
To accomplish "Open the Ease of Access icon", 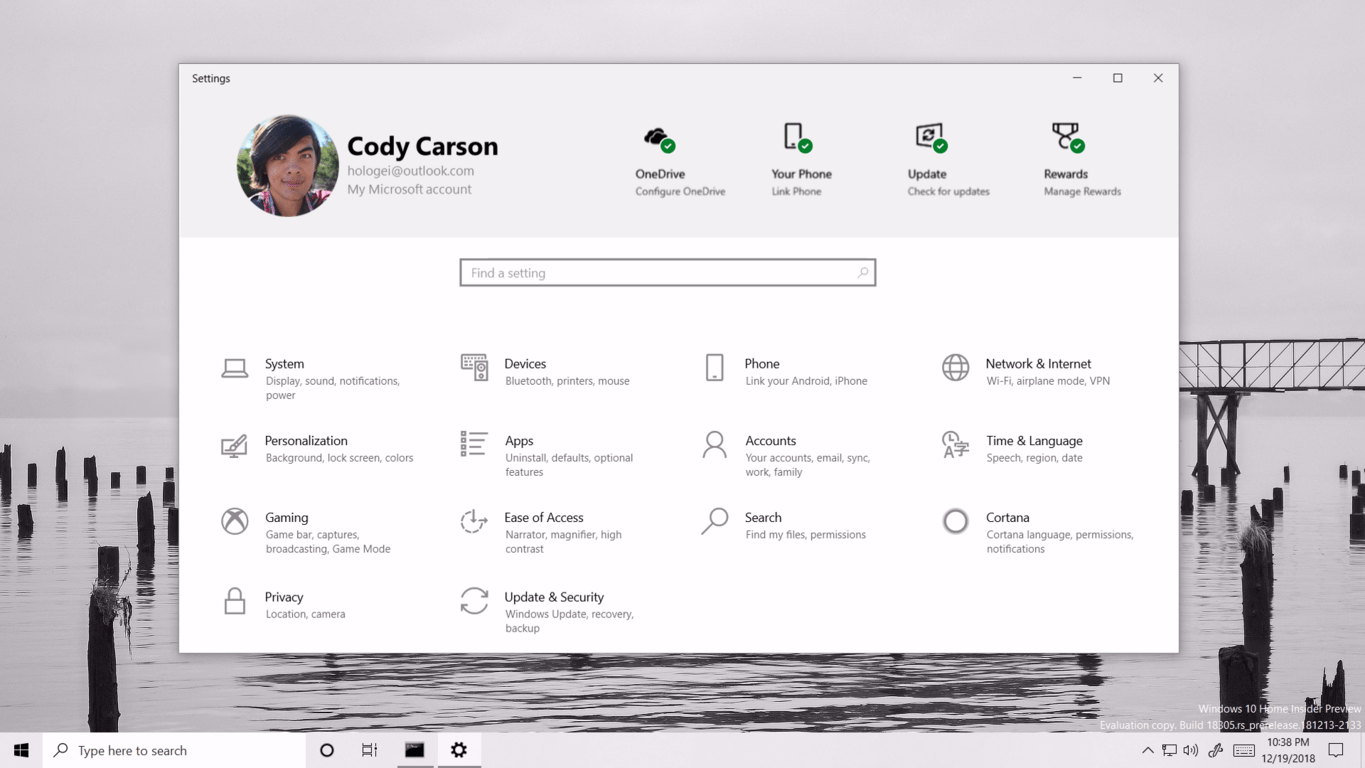I will 474,521.
